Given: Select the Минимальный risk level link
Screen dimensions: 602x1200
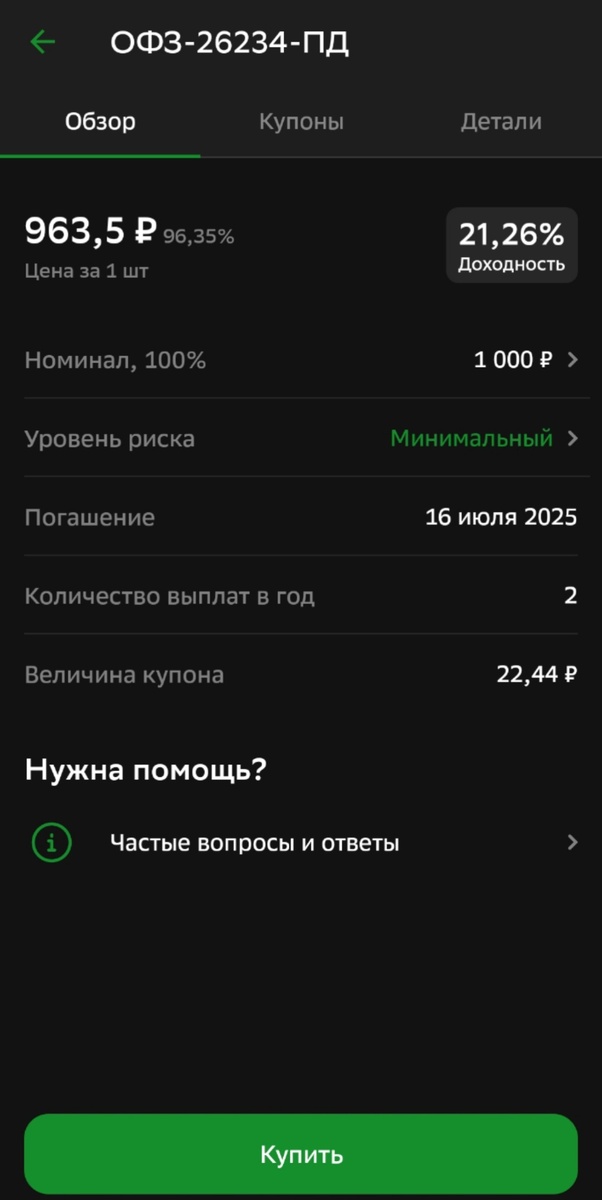Looking at the screenshot, I should [474, 438].
